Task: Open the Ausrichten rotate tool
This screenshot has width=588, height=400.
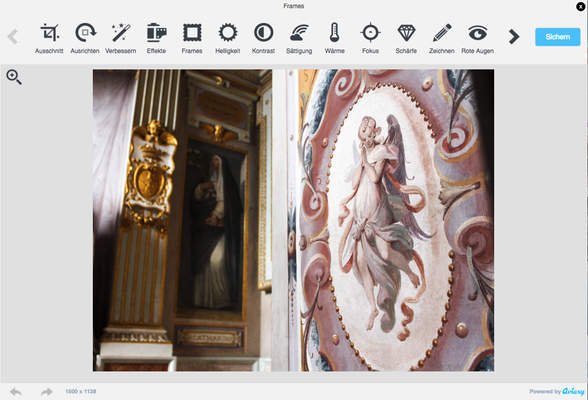Action: pos(85,38)
